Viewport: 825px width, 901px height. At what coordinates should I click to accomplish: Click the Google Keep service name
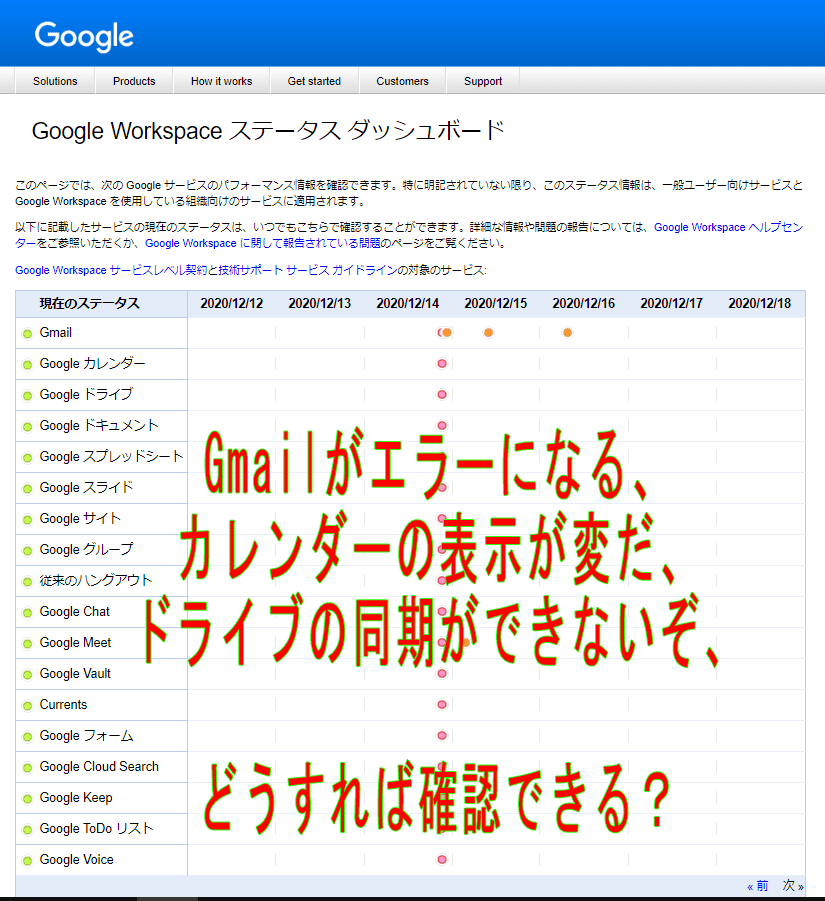pyautogui.click(x=76, y=798)
